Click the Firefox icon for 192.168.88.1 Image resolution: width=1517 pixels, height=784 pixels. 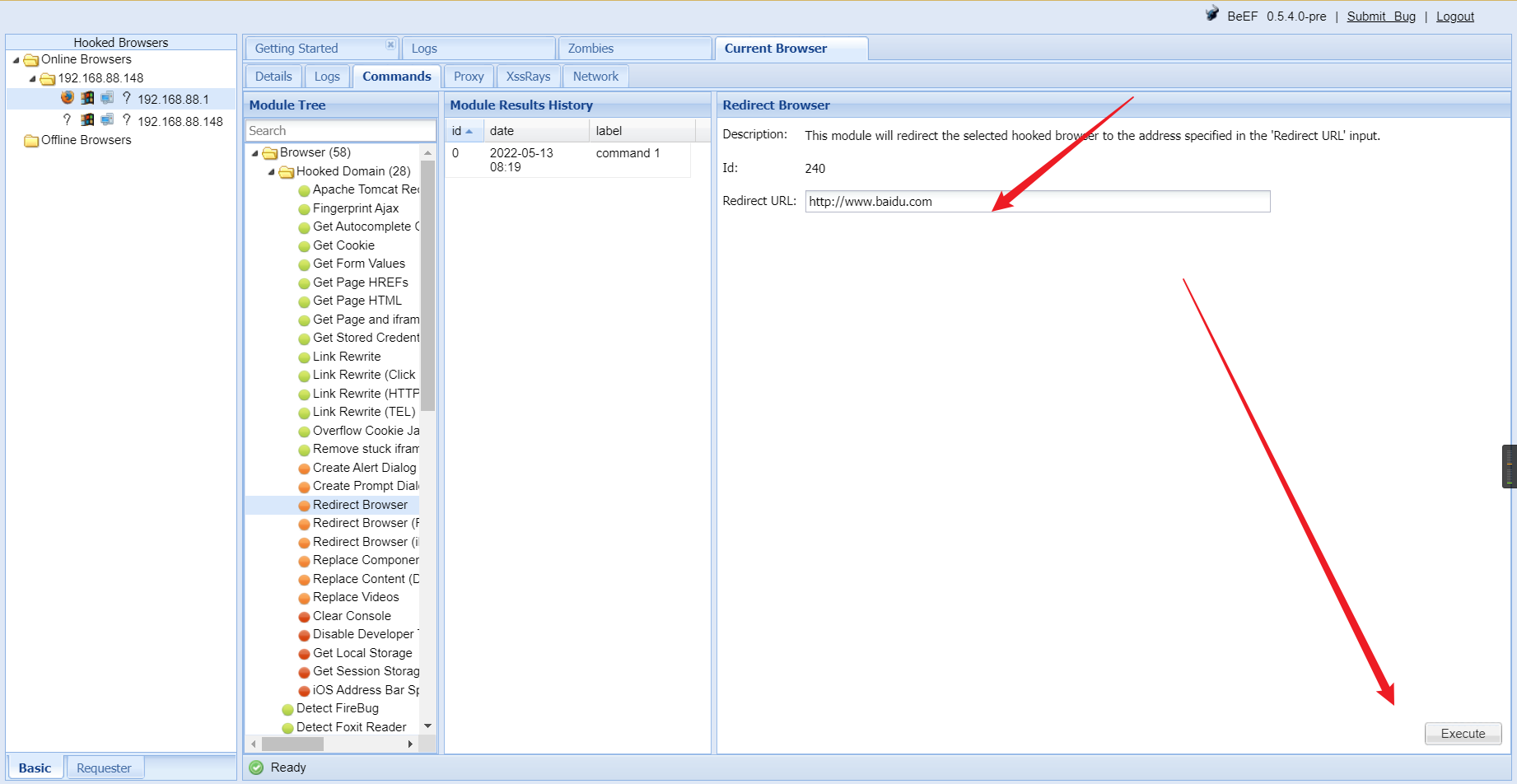(68, 98)
